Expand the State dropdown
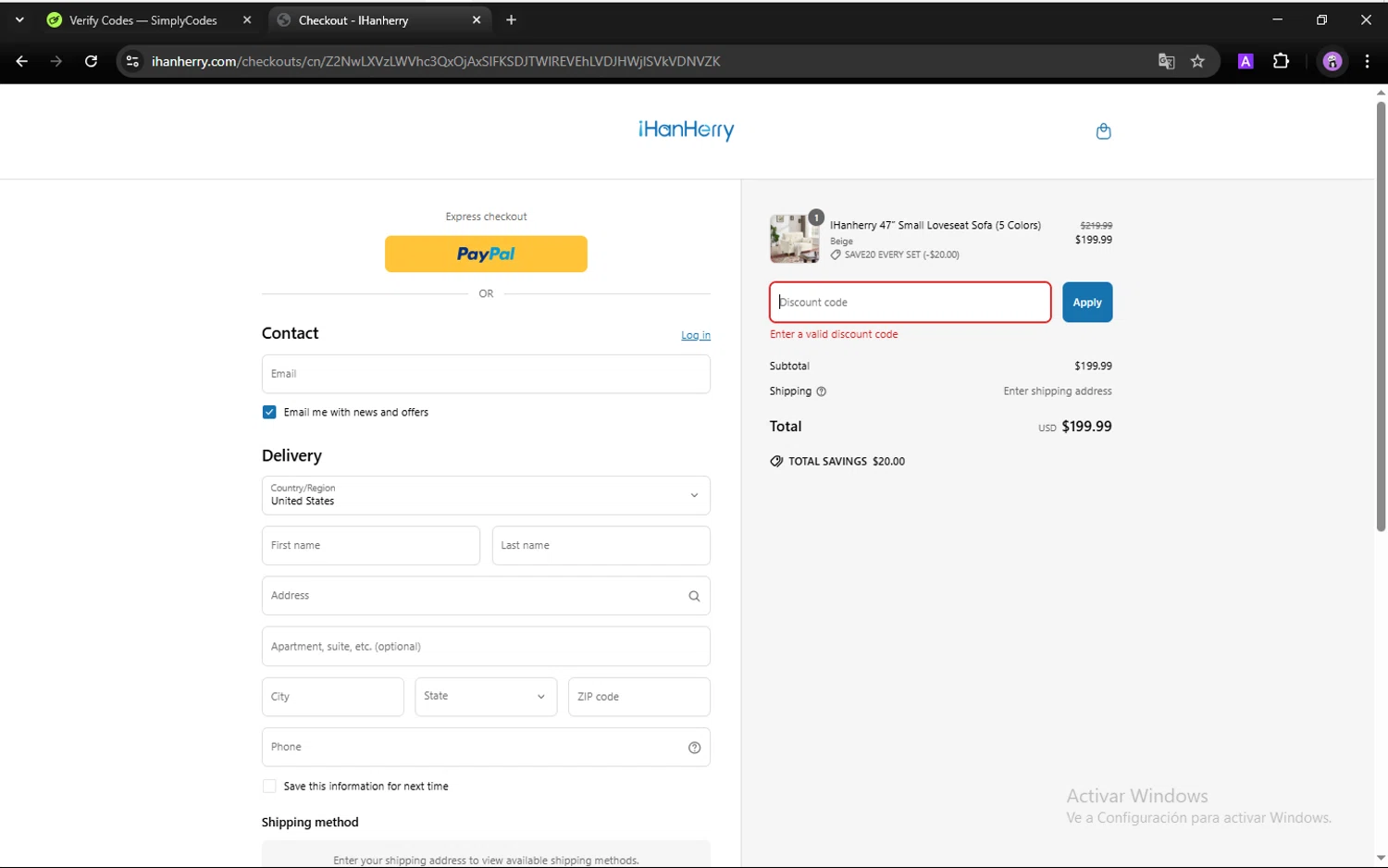The height and width of the screenshot is (868, 1388). [x=486, y=697]
